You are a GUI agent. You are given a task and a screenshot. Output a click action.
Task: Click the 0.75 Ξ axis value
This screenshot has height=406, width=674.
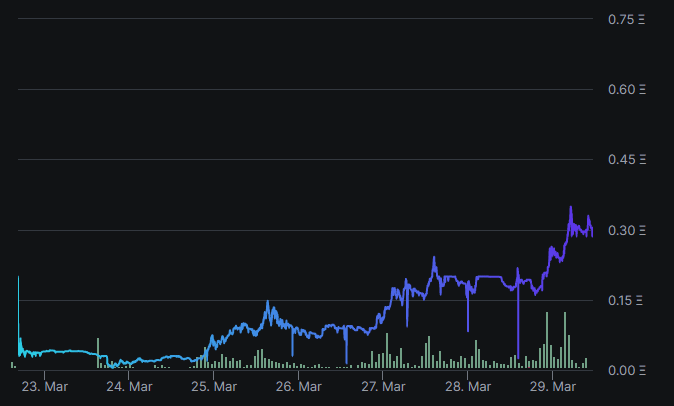(x=627, y=19)
